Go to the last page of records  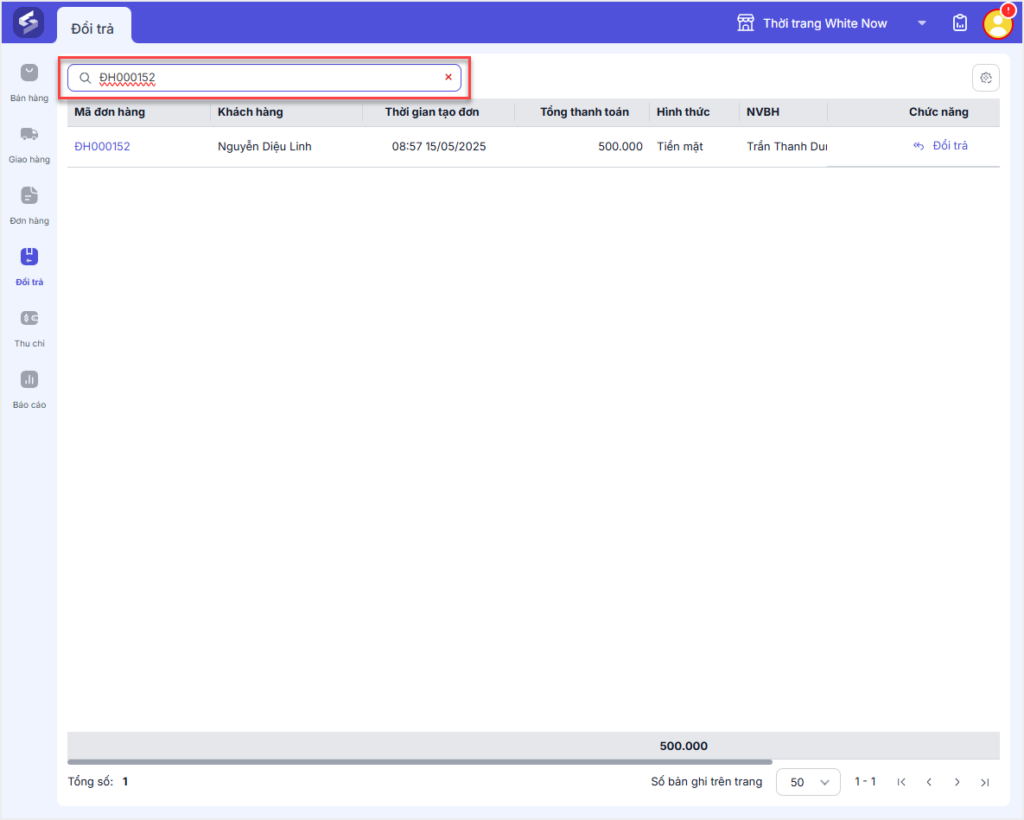pyautogui.click(x=985, y=782)
